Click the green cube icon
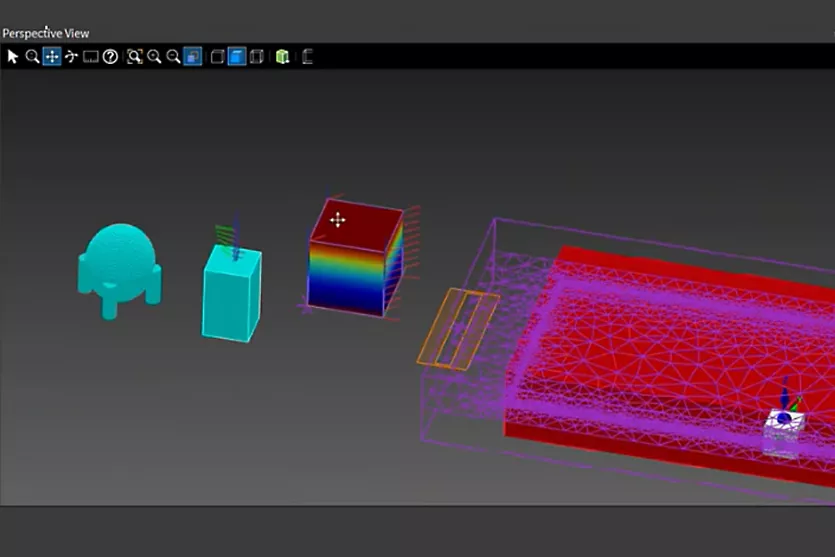 [283, 57]
